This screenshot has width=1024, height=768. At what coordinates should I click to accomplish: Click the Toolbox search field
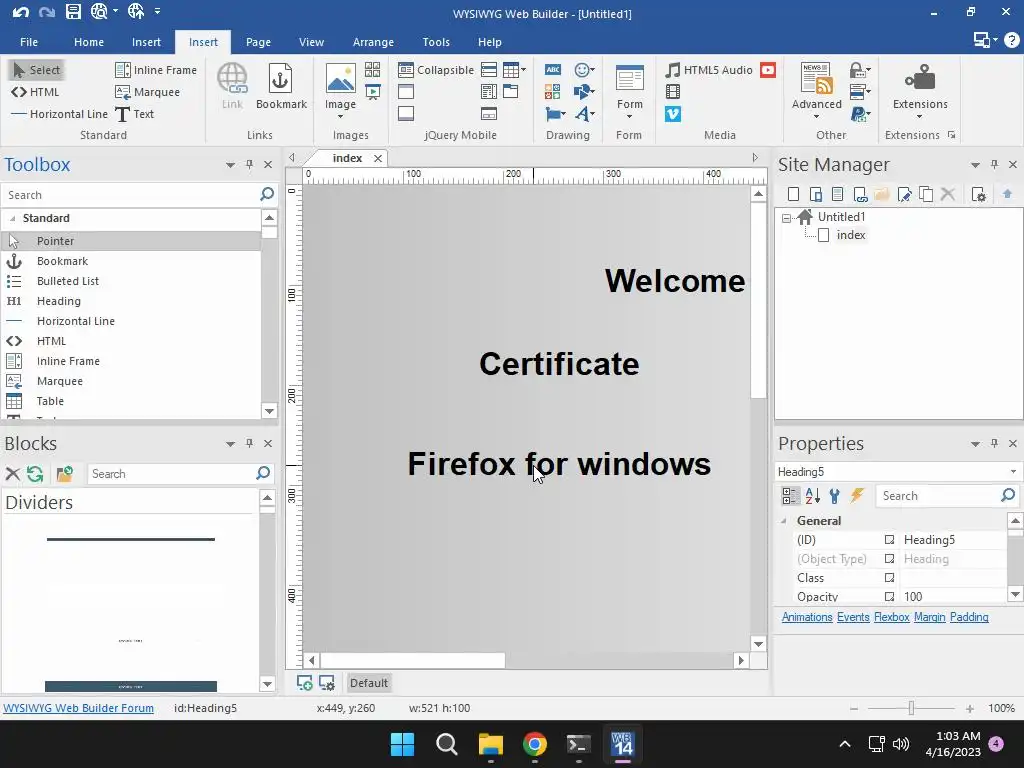click(x=131, y=195)
